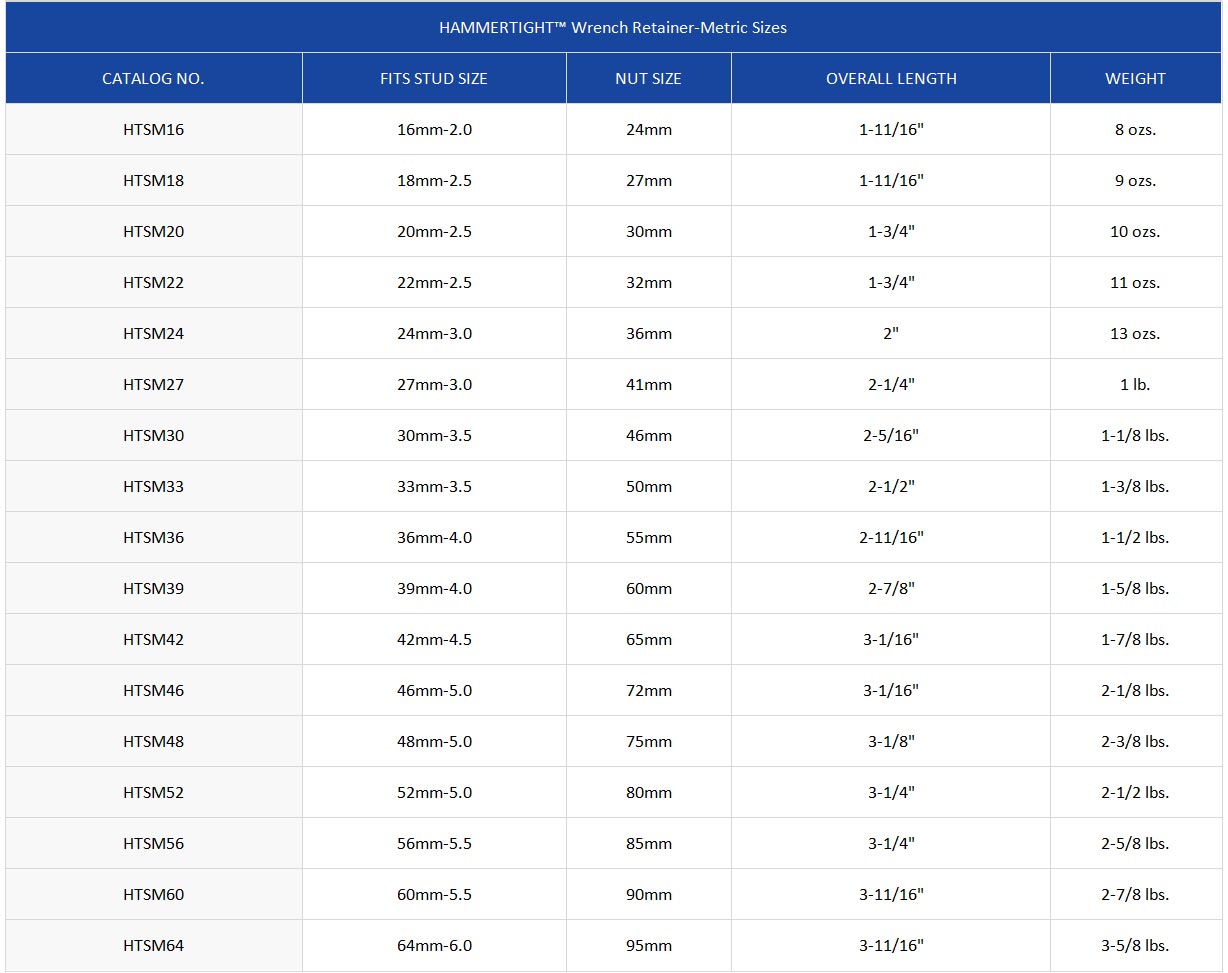Click the 2" overall length for HTSM24
The image size is (1228, 973).
pyautogui.click(x=891, y=334)
